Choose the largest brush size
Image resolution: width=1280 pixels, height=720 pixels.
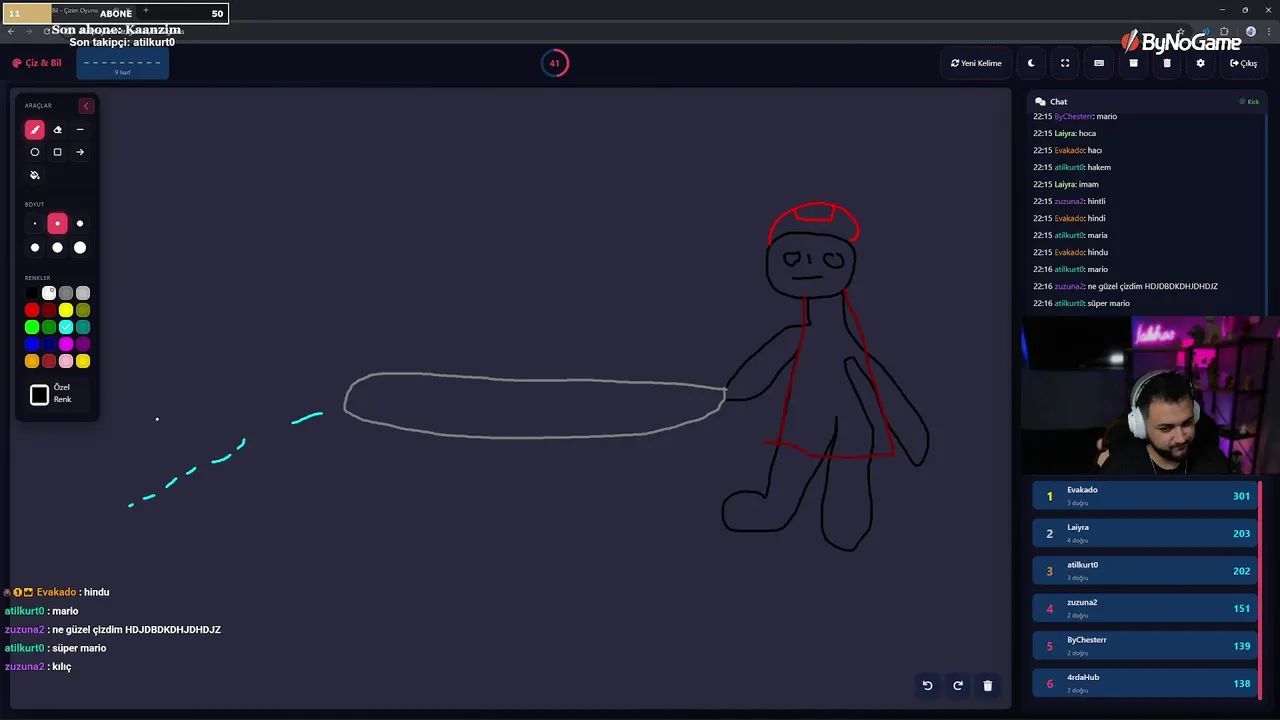pos(80,247)
